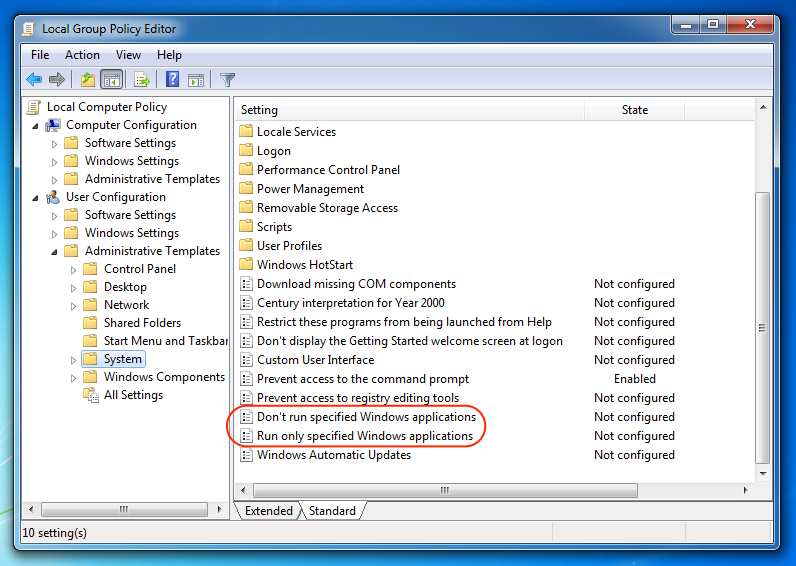Click the User Configuration user icon

53,197
